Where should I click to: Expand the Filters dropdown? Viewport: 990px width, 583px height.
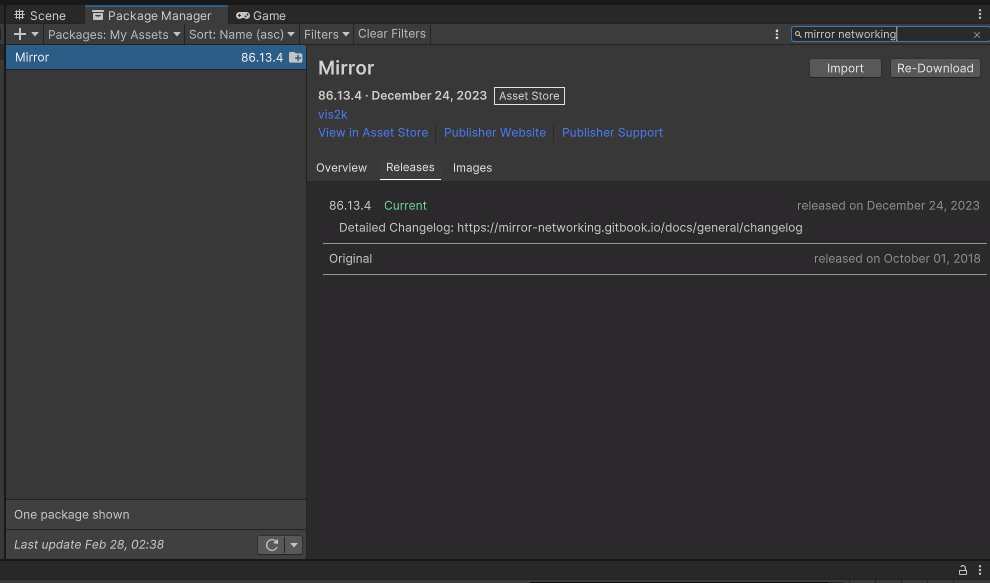(327, 34)
